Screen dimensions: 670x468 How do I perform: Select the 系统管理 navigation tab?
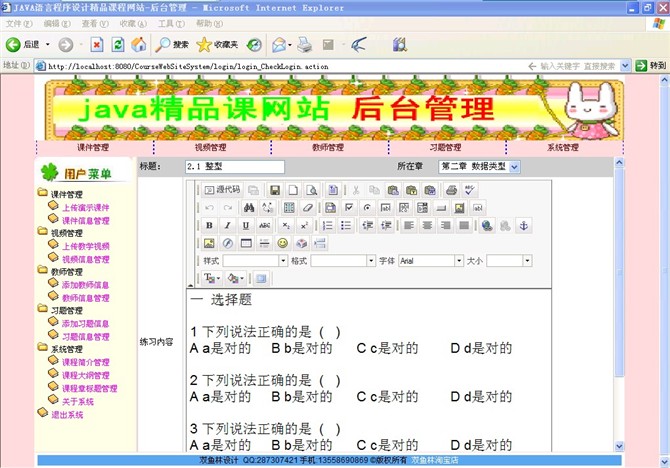point(563,147)
